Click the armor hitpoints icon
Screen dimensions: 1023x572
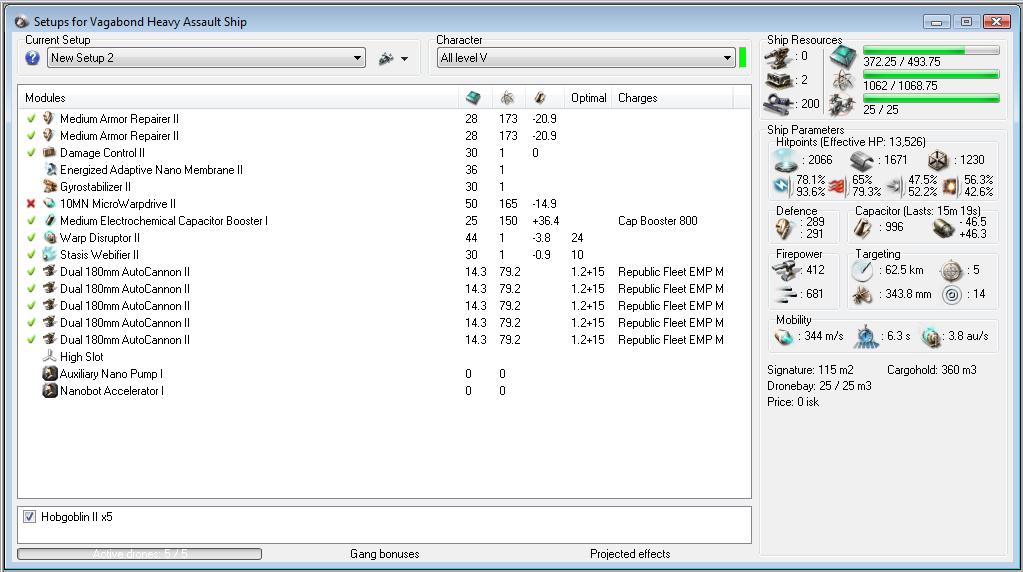[863, 160]
